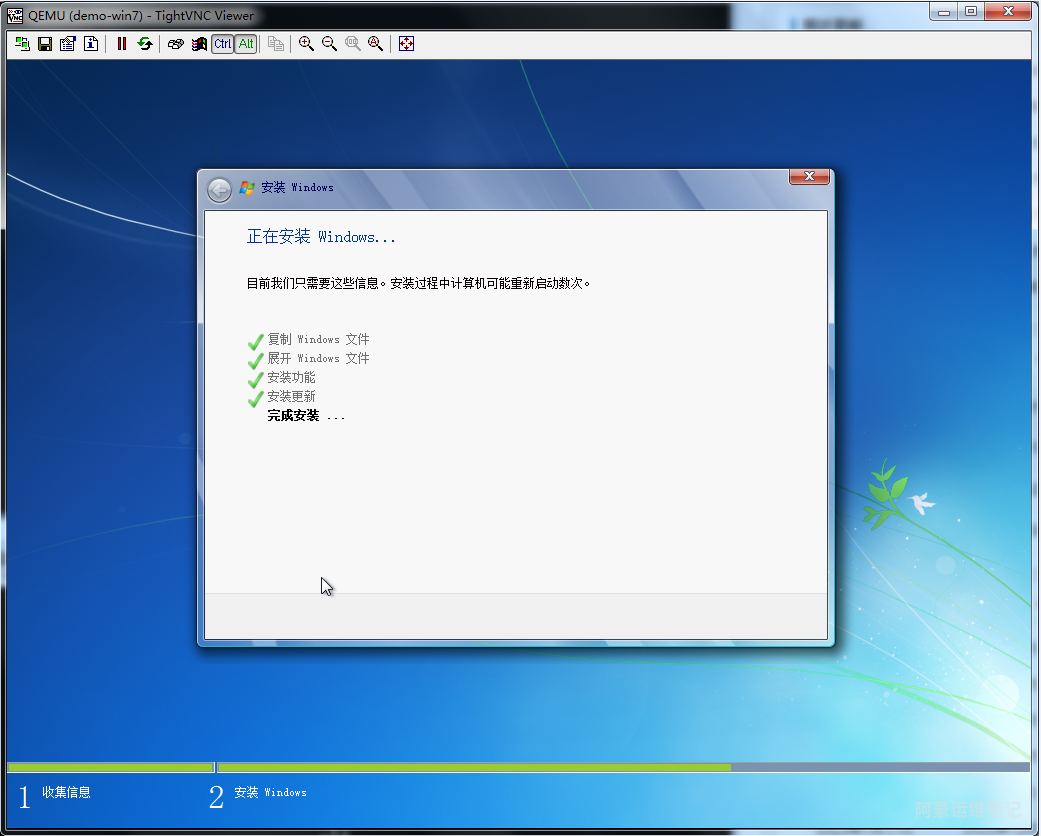Refresh the remote screen with green arrows
Viewport: 1041px width, 836px height.
[x=145, y=44]
